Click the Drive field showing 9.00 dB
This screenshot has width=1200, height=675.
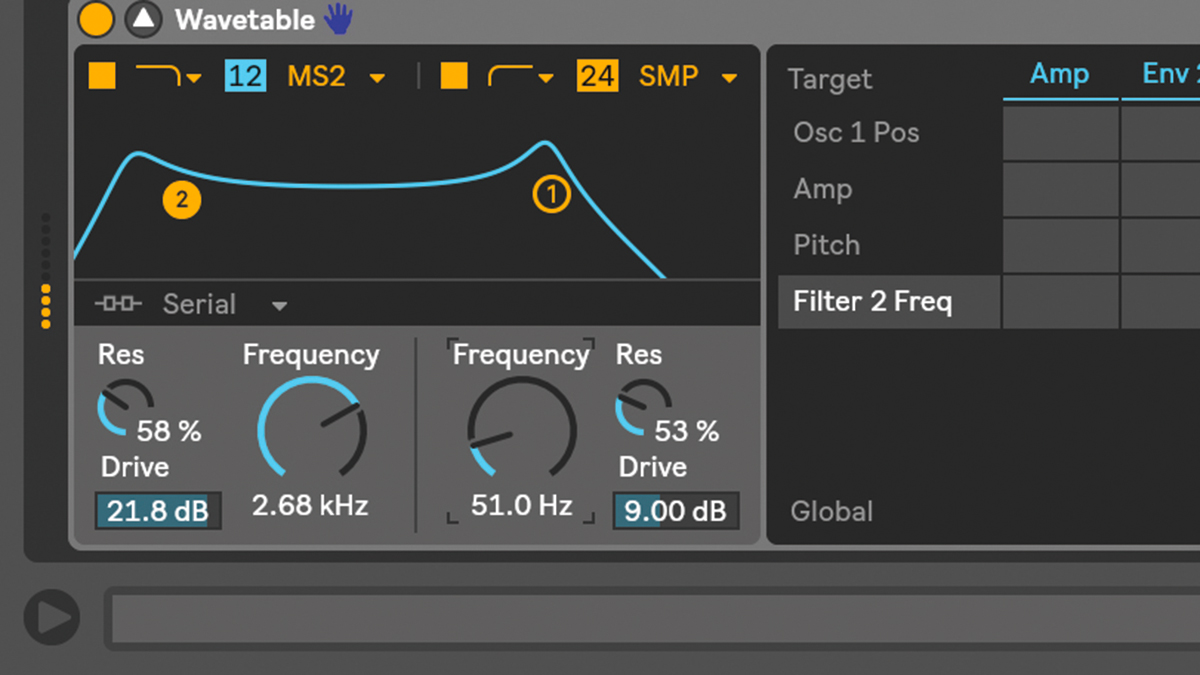coord(676,511)
